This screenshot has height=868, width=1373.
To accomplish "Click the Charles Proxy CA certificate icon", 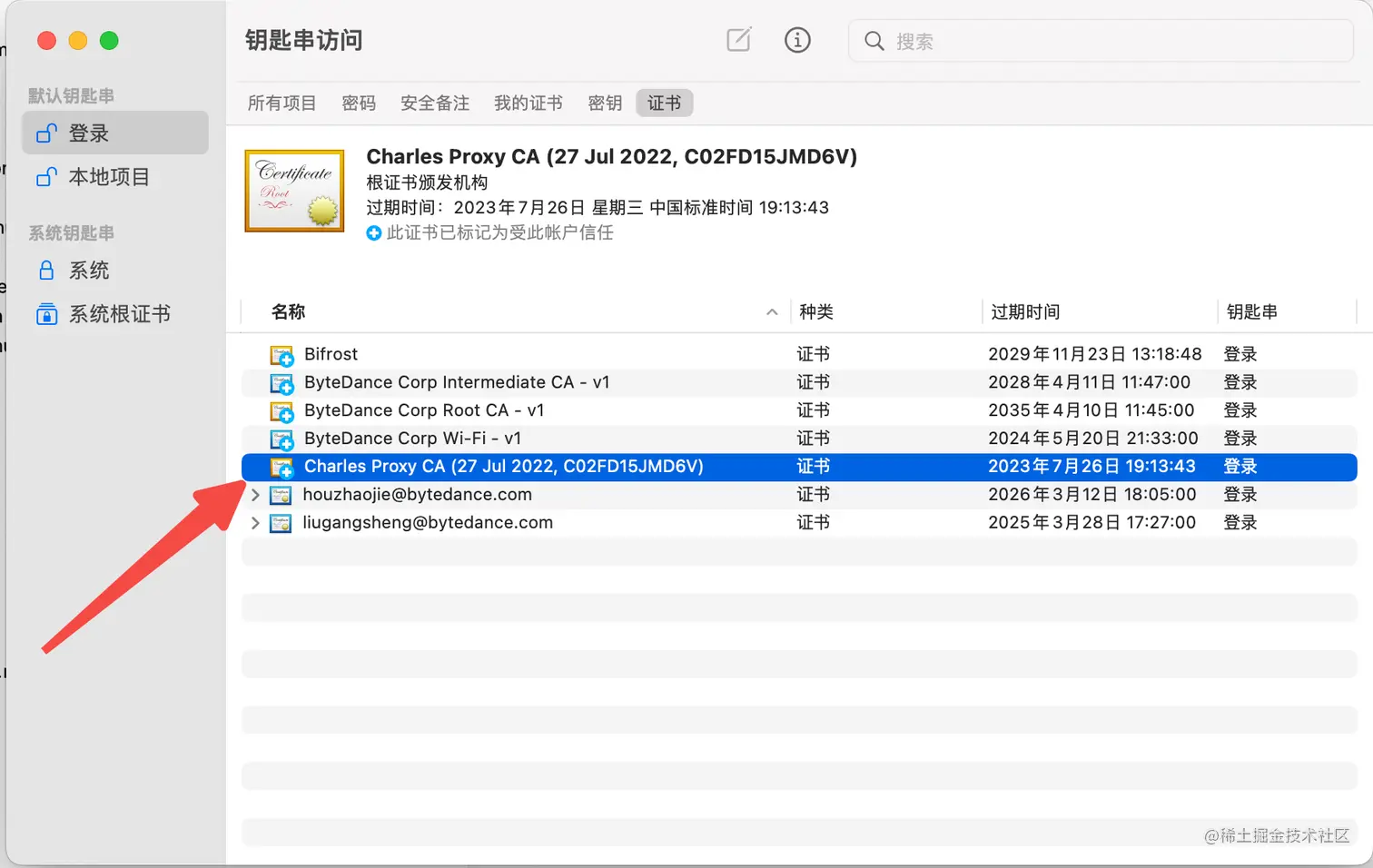I will (x=282, y=468).
